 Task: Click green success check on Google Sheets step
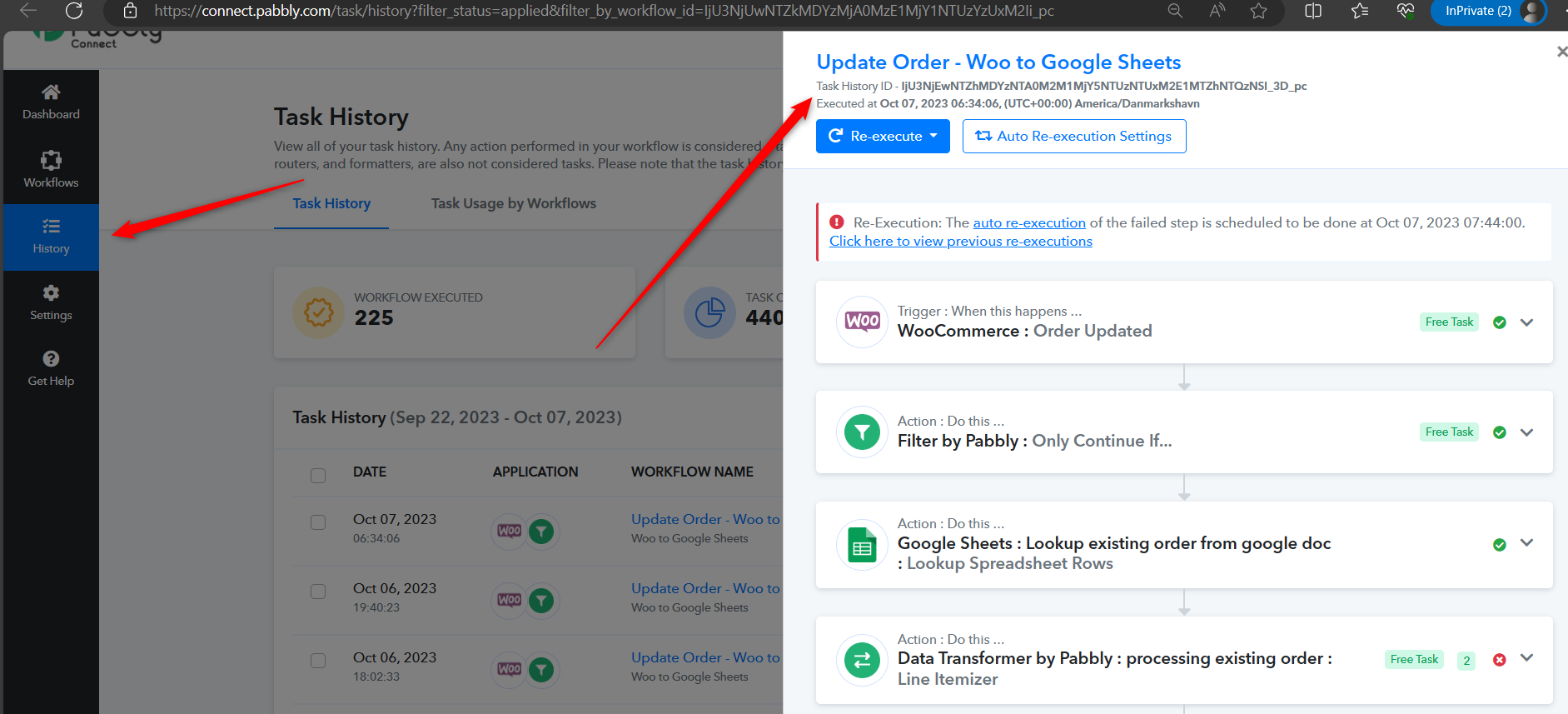click(1499, 545)
